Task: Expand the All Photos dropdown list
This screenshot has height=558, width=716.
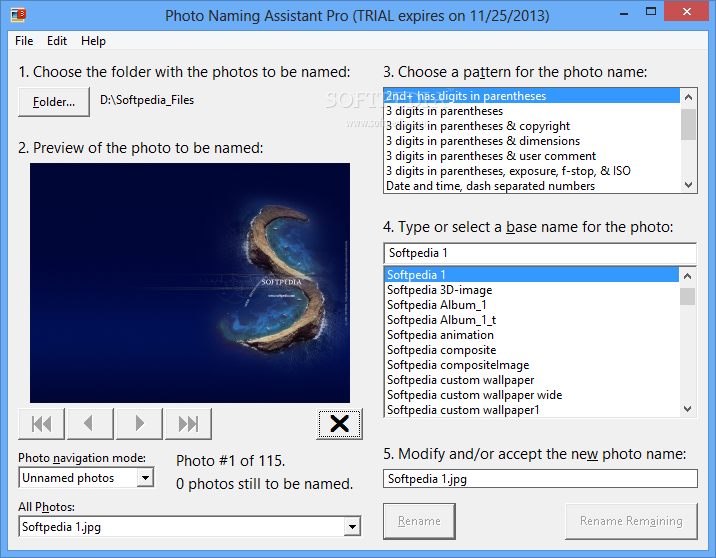Action: pos(351,526)
